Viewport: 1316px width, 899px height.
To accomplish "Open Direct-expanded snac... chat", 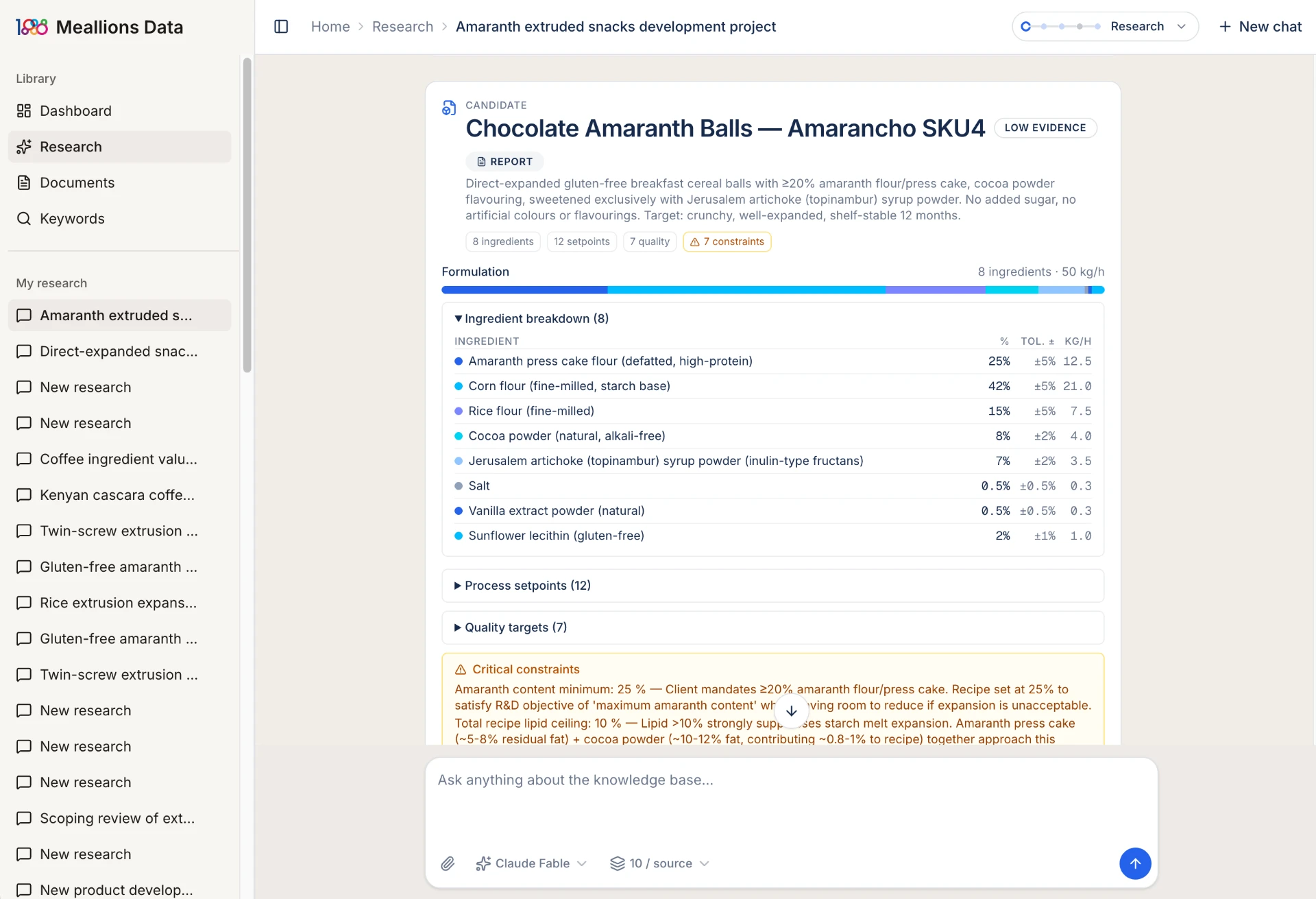I will 120,351.
